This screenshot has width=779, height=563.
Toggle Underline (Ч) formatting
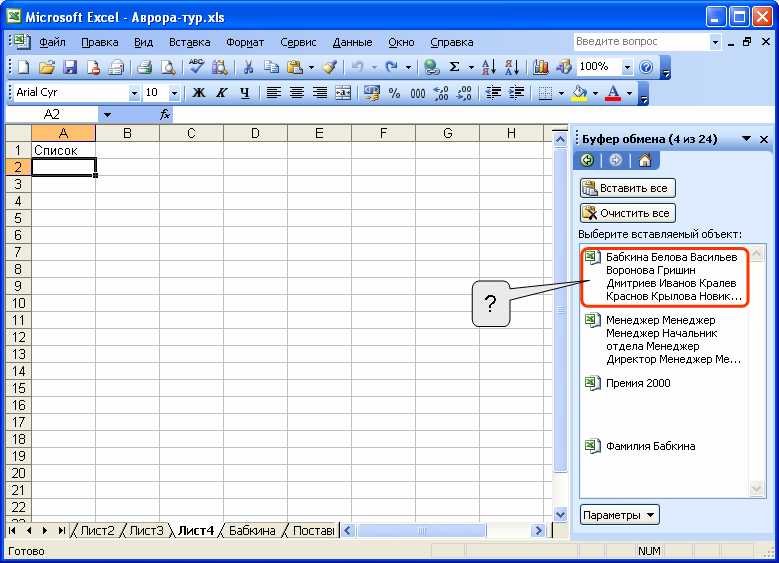(x=242, y=93)
